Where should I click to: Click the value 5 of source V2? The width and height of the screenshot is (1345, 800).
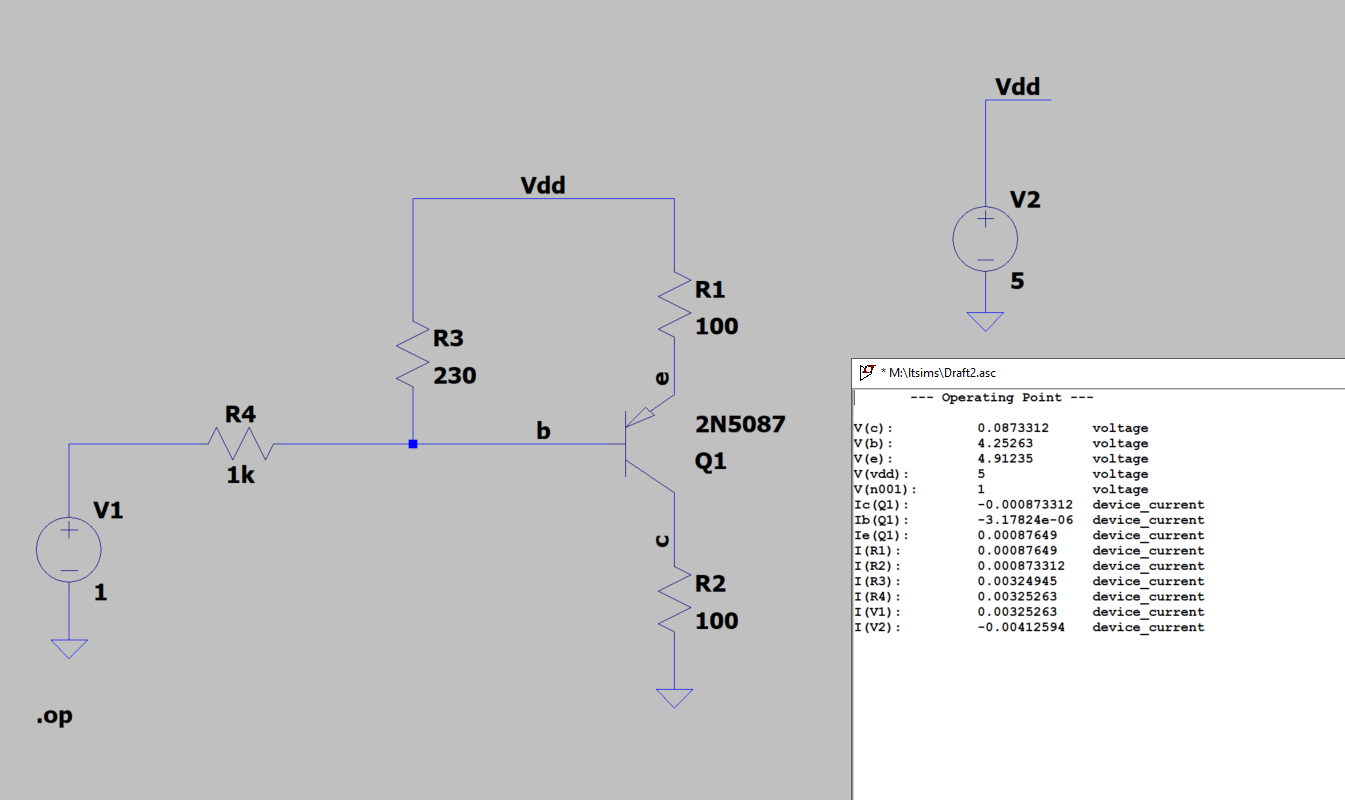click(x=1017, y=281)
